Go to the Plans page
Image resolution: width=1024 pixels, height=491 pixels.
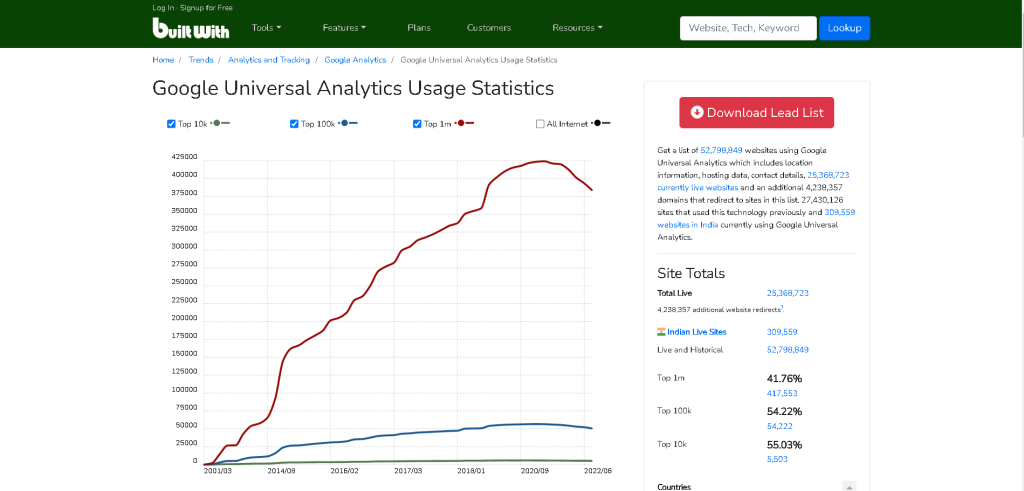tap(419, 28)
